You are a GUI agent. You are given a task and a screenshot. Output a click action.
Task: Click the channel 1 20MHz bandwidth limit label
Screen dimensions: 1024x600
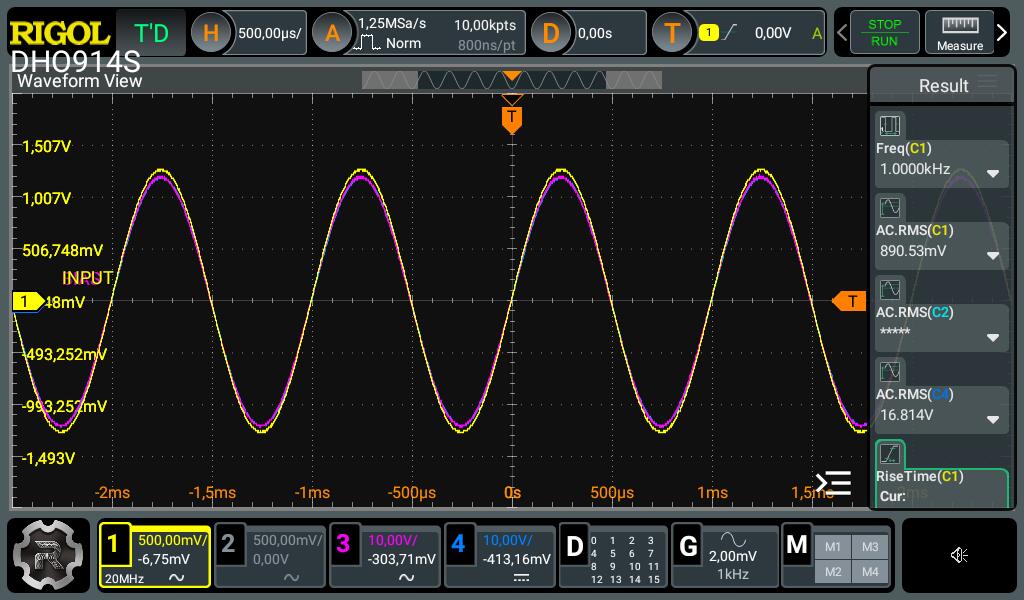pos(124,578)
